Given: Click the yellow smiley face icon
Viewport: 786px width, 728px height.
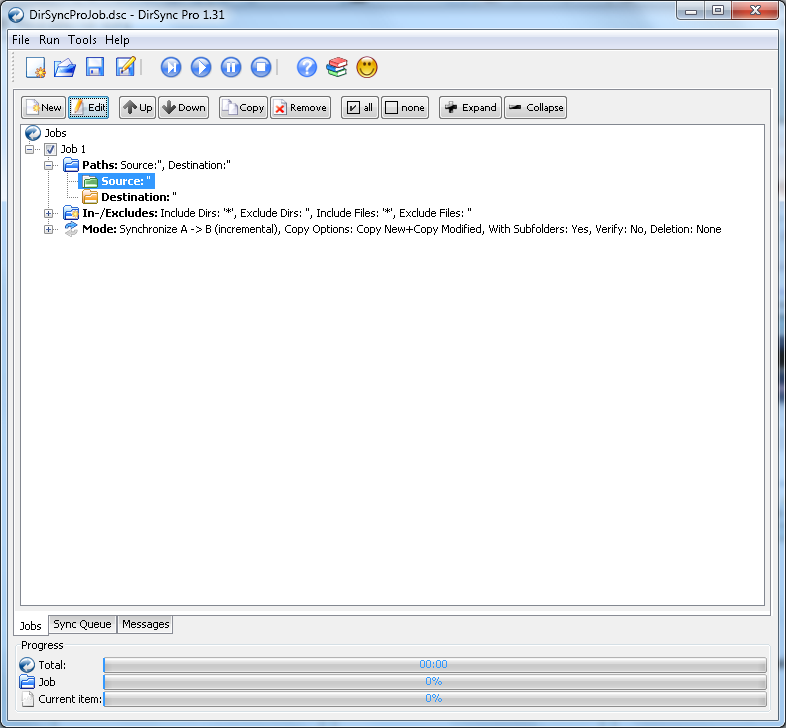Looking at the screenshot, I should [367, 67].
